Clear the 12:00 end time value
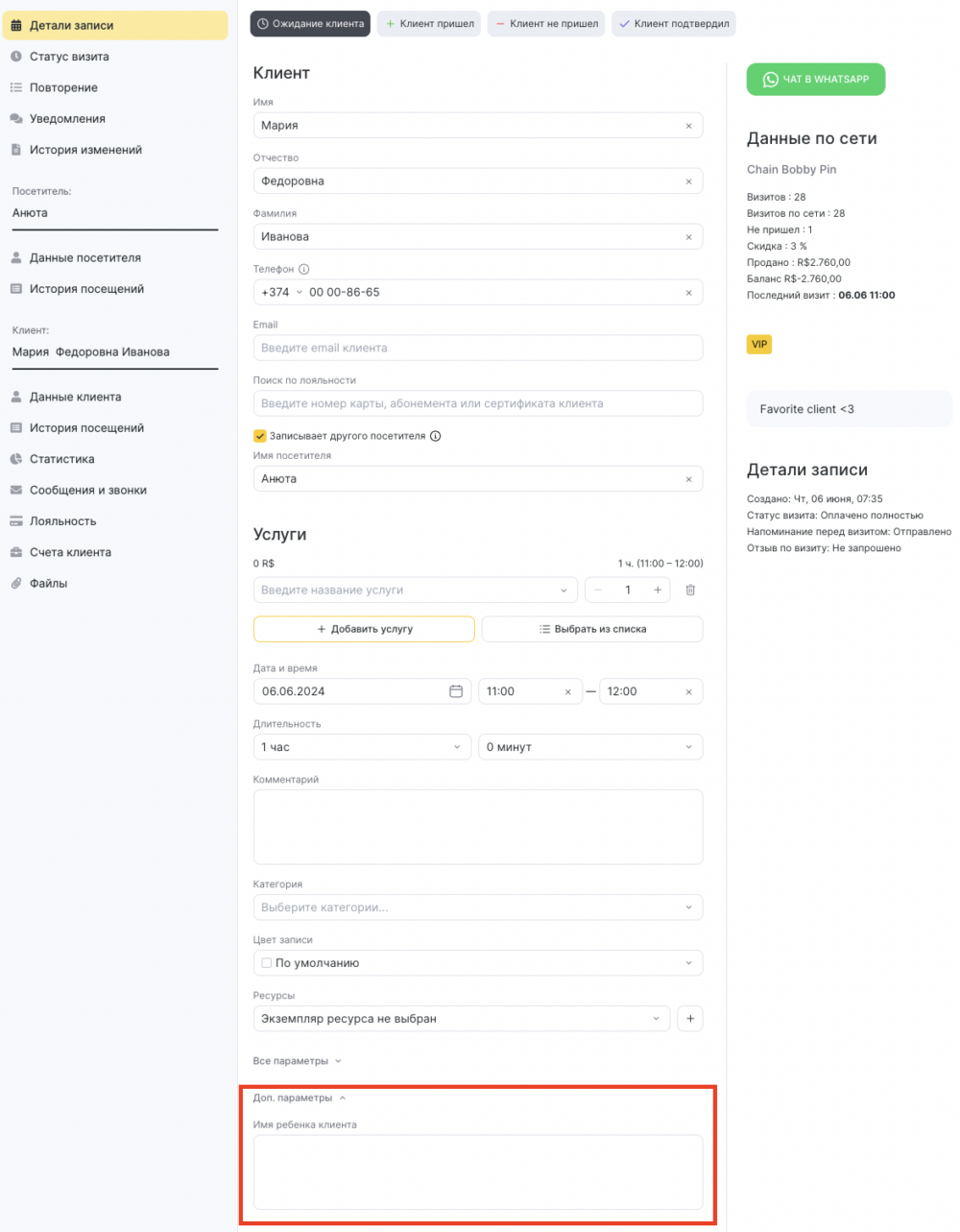The width and height of the screenshot is (960, 1232). click(688, 691)
